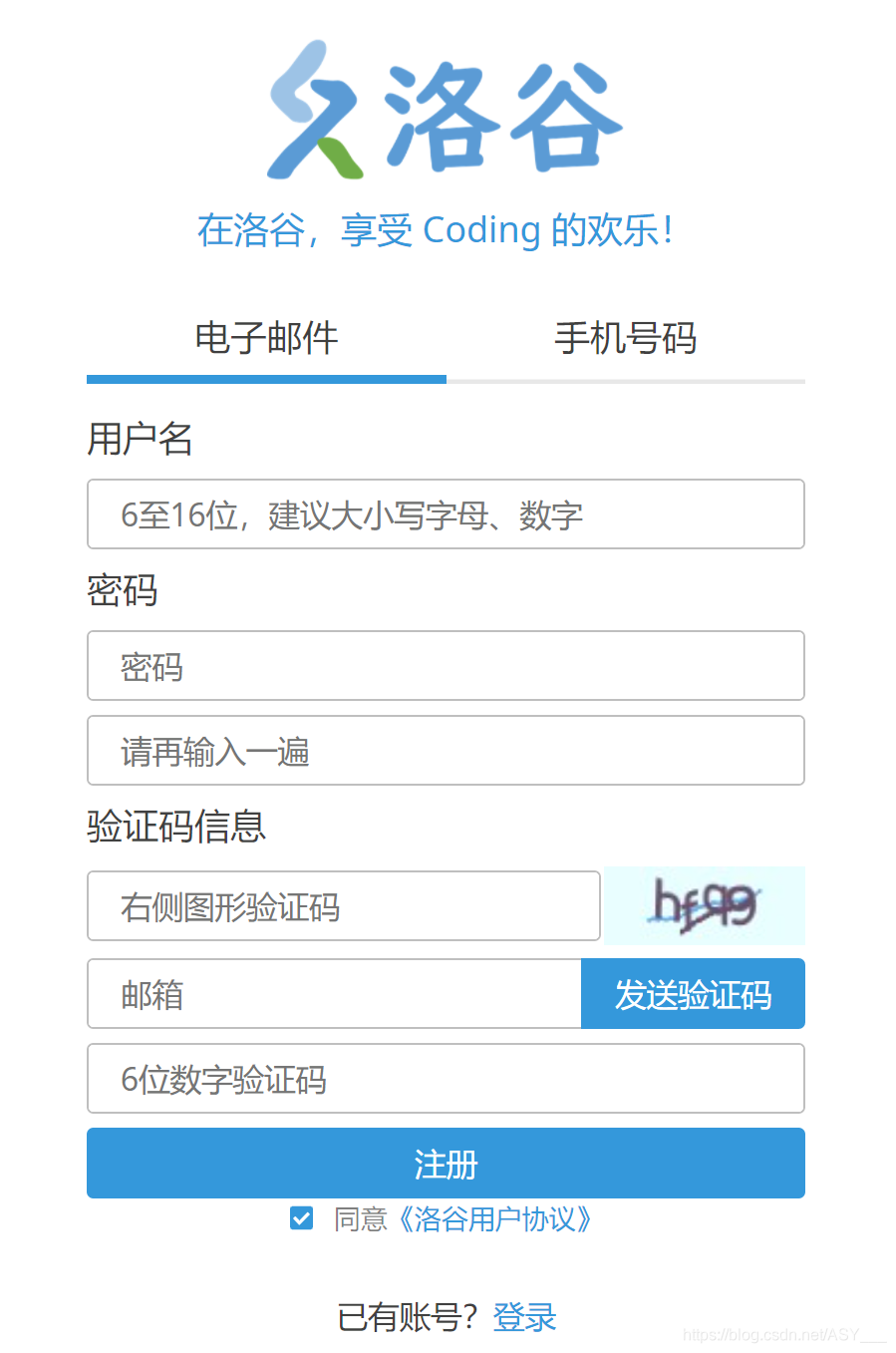Click the 密码 section label
Screen dimensions: 896x1353
122,592
